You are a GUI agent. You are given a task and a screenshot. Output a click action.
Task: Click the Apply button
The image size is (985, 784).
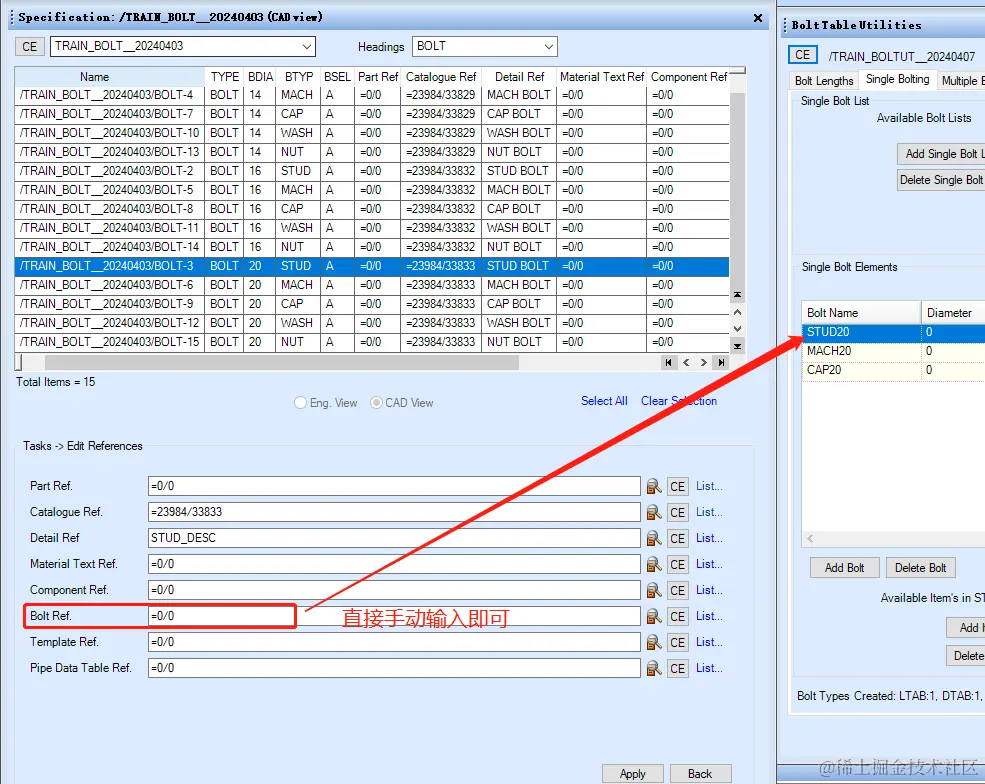click(x=633, y=774)
